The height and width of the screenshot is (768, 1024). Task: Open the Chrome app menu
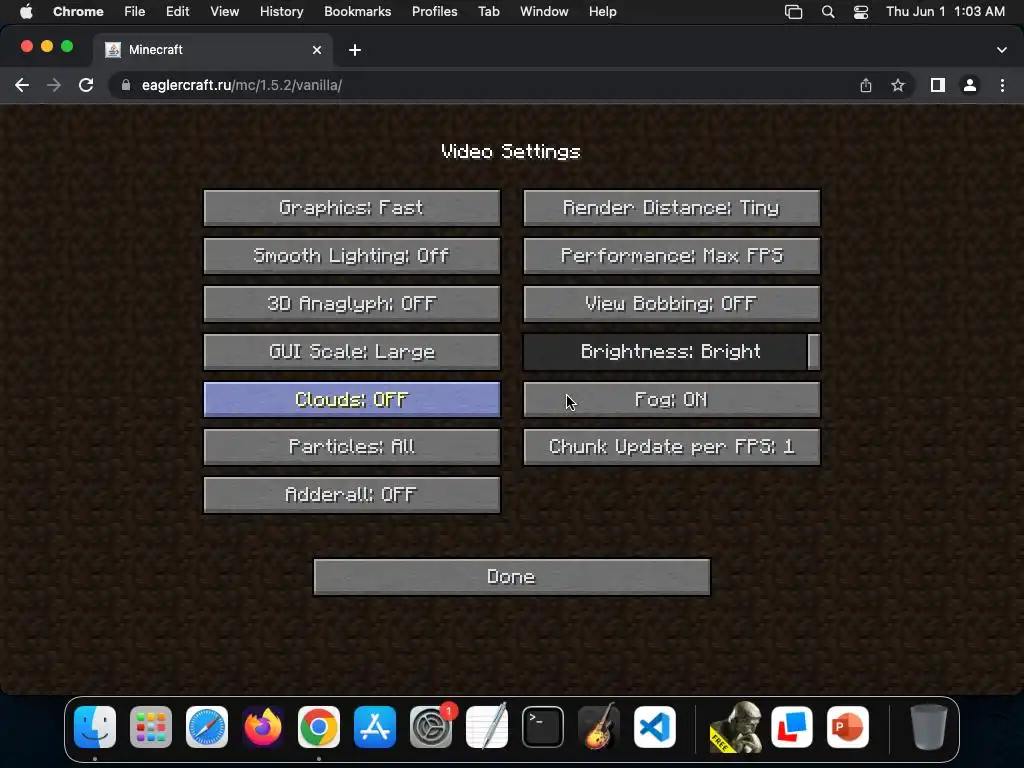point(78,12)
